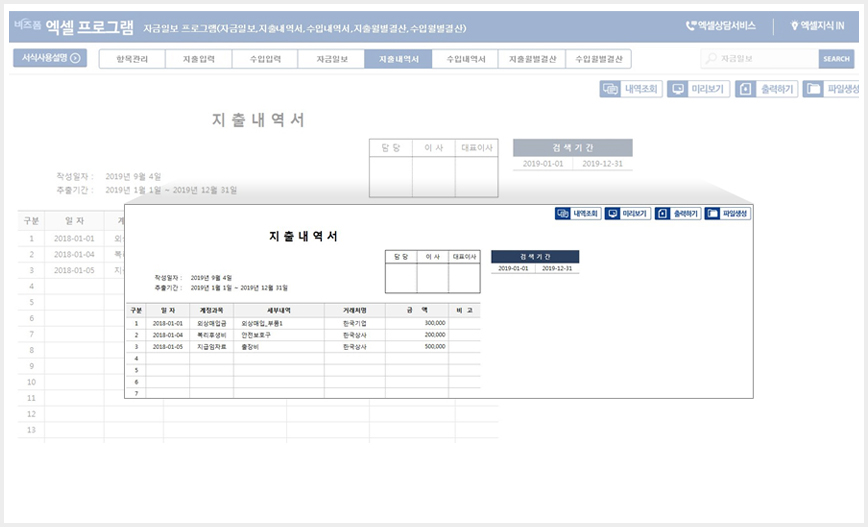
Task: Click the magnifier icon in search box
Action: click(x=711, y=58)
